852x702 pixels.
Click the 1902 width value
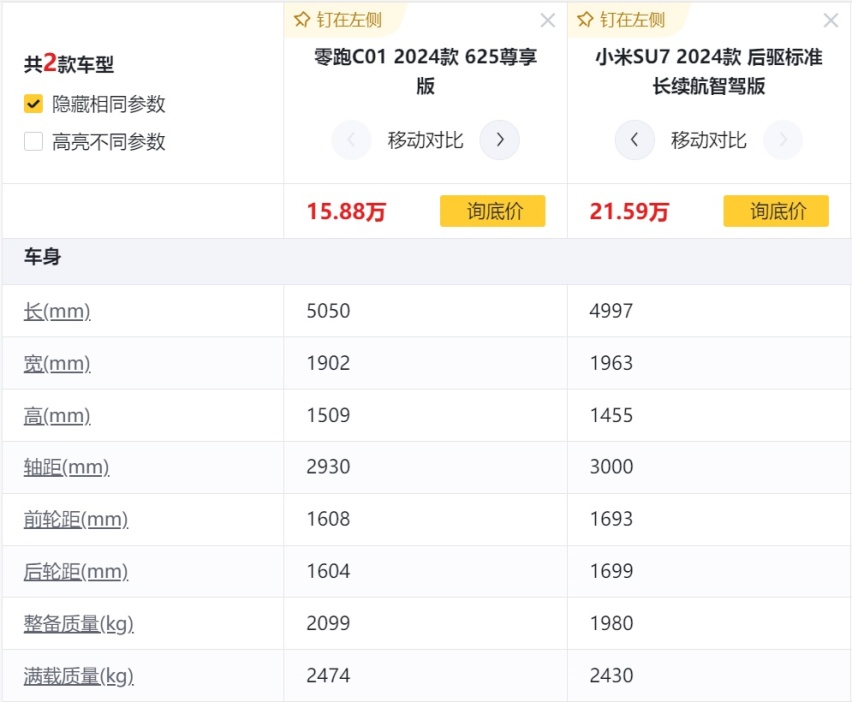[x=328, y=363]
